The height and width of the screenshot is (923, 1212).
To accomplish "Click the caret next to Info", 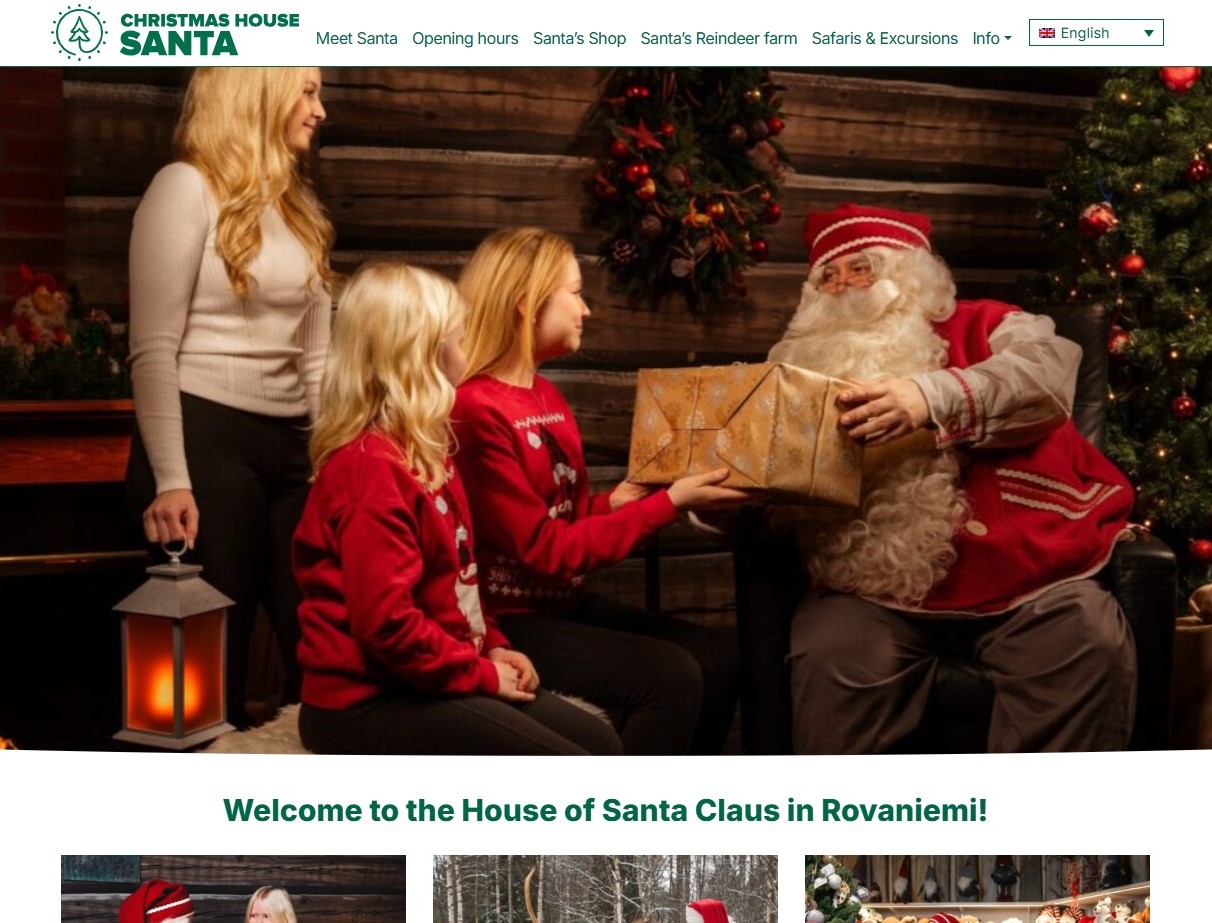I will [x=1007, y=39].
